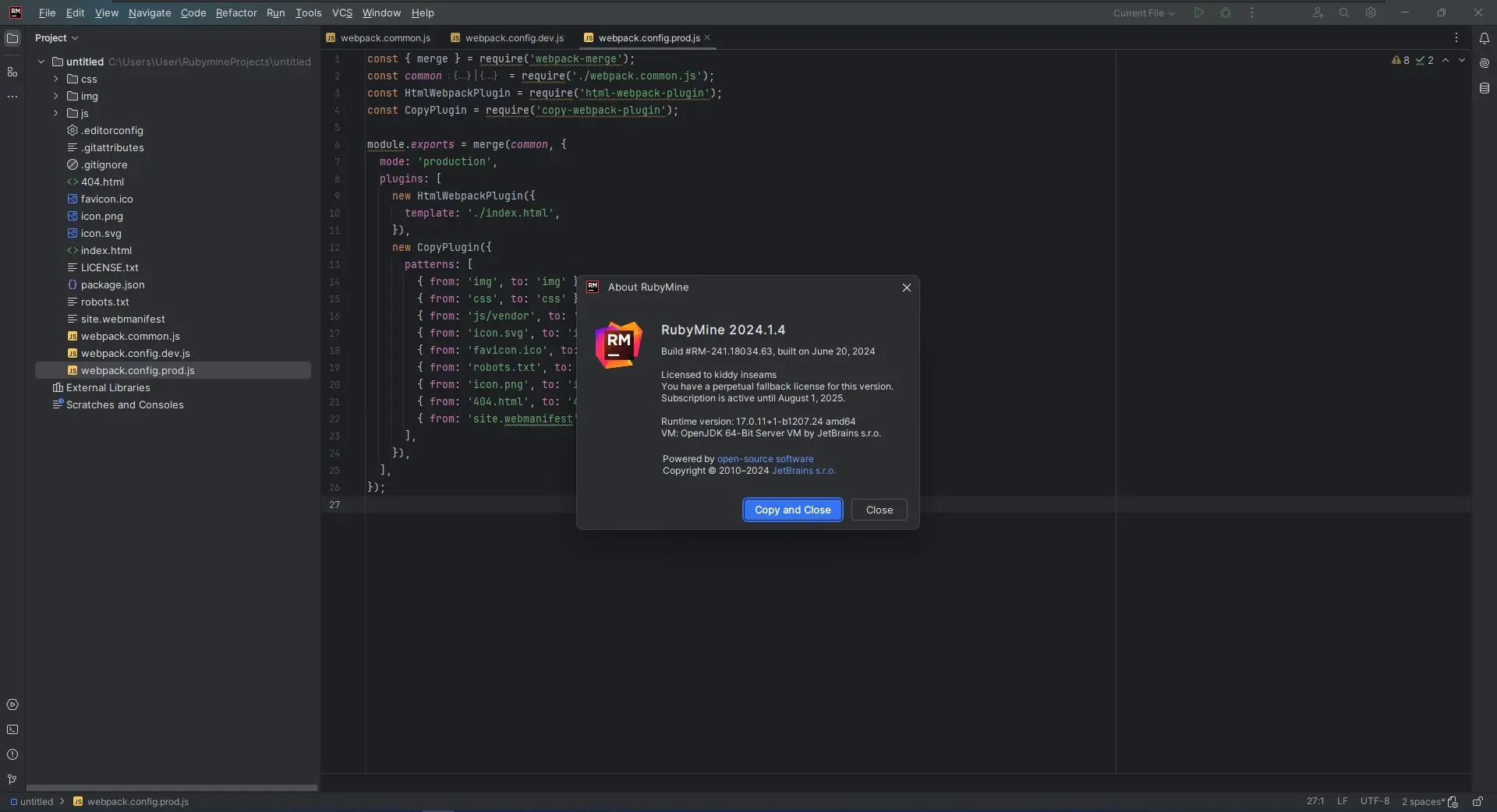Open the VCS menu
This screenshot has width=1497, height=812.
tap(342, 12)
